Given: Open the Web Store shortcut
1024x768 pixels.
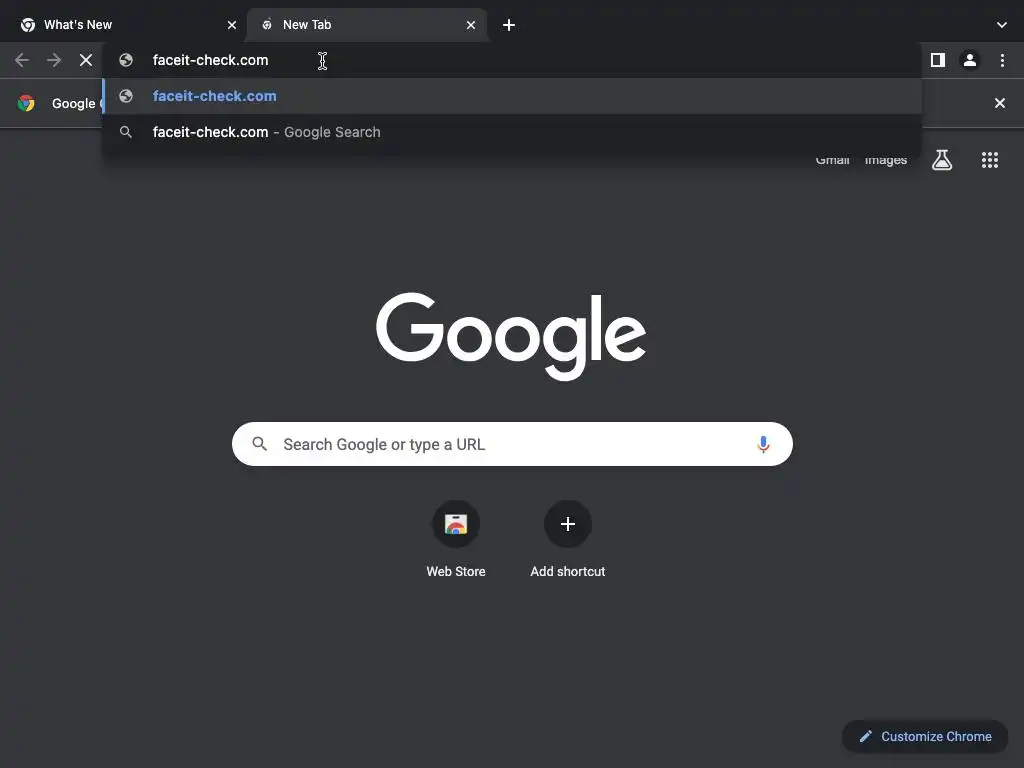Looking at the screenshot, I should [456, 539].
